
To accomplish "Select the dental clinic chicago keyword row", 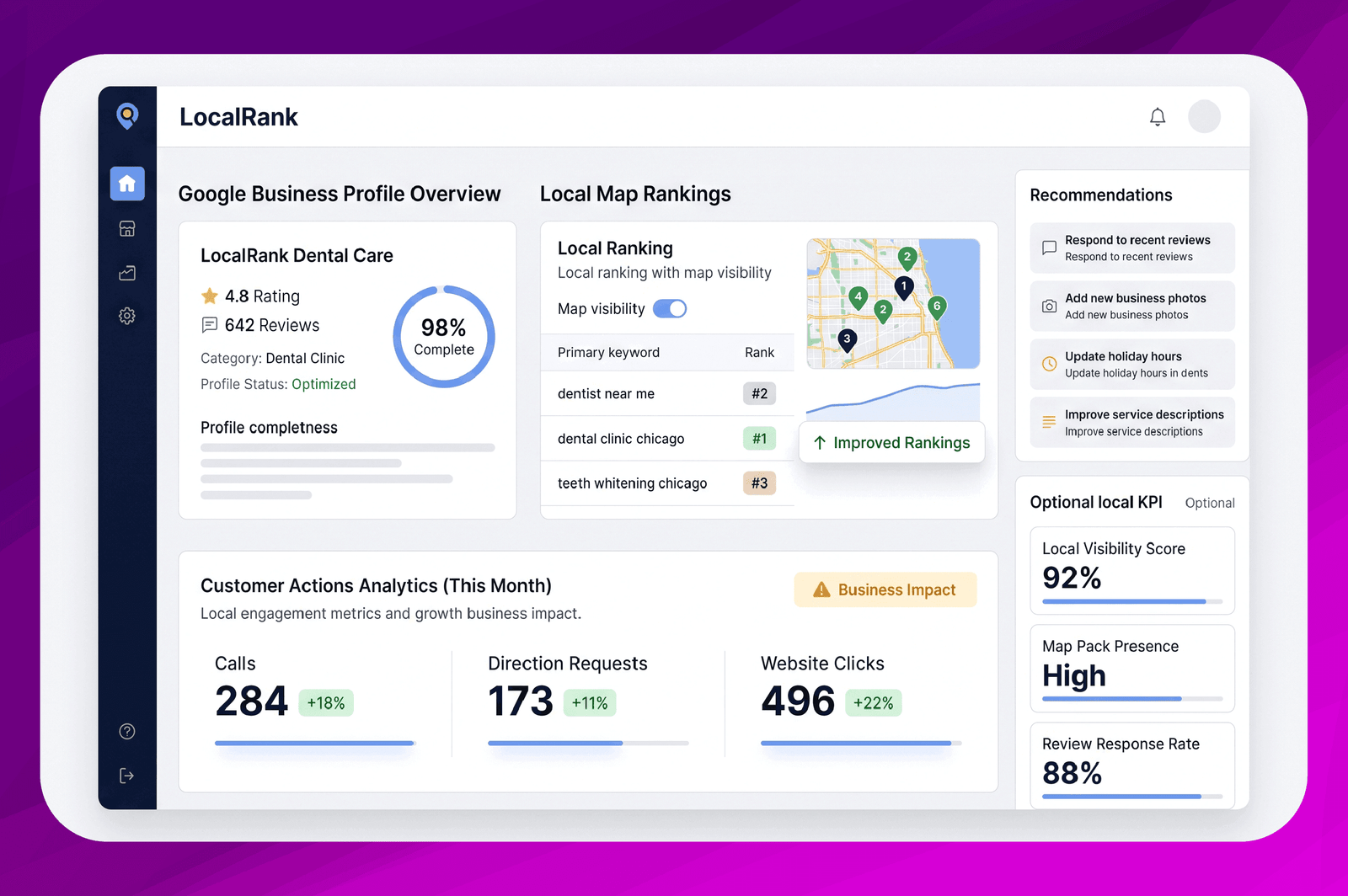I will 667,438.
